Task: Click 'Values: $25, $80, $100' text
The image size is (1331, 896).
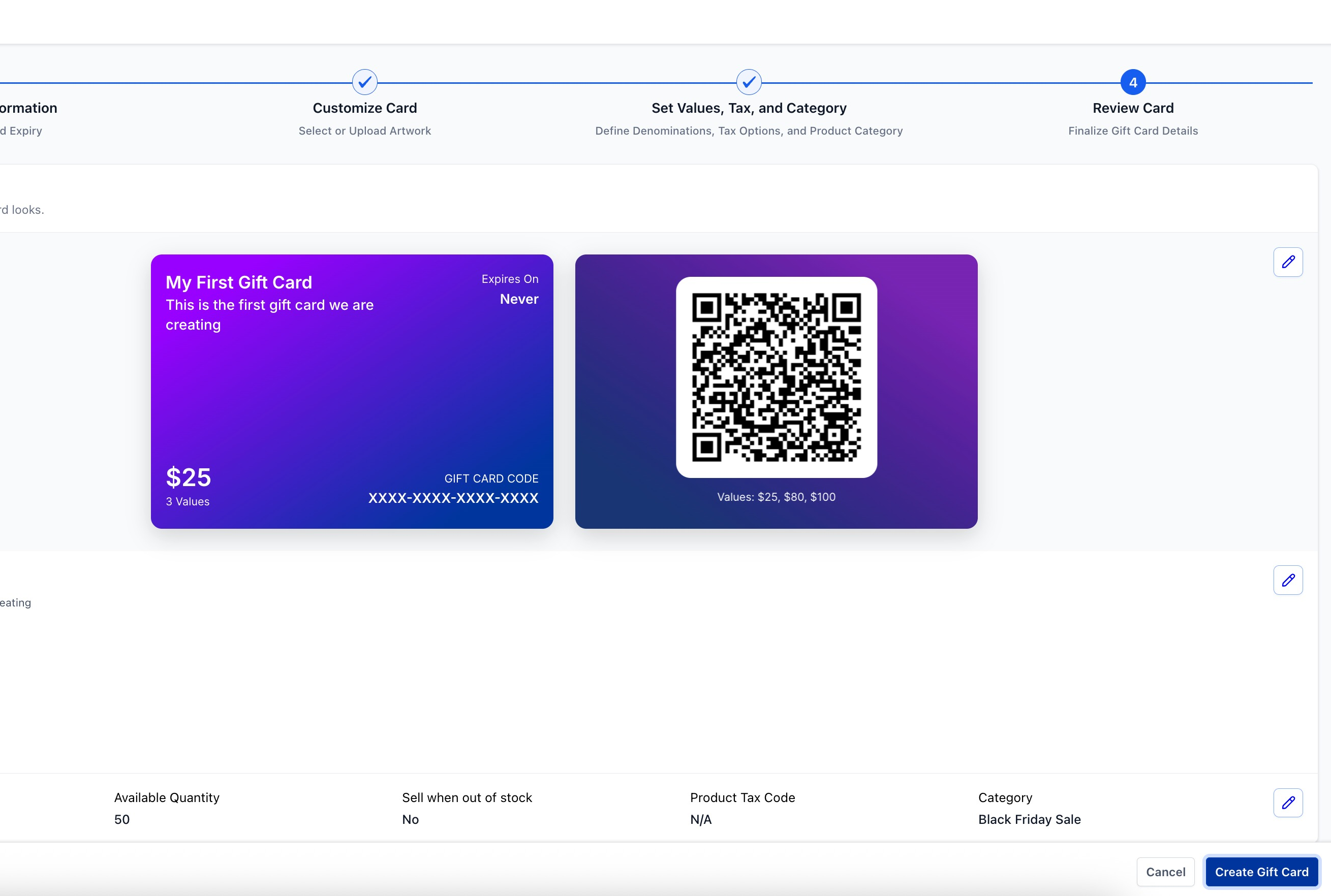Action: coord(776,497)
